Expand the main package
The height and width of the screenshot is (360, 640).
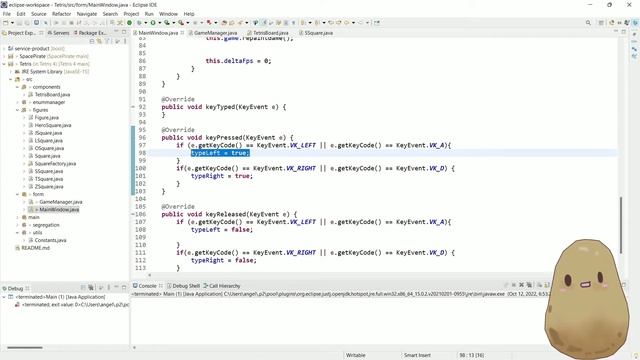coord(17,217)
